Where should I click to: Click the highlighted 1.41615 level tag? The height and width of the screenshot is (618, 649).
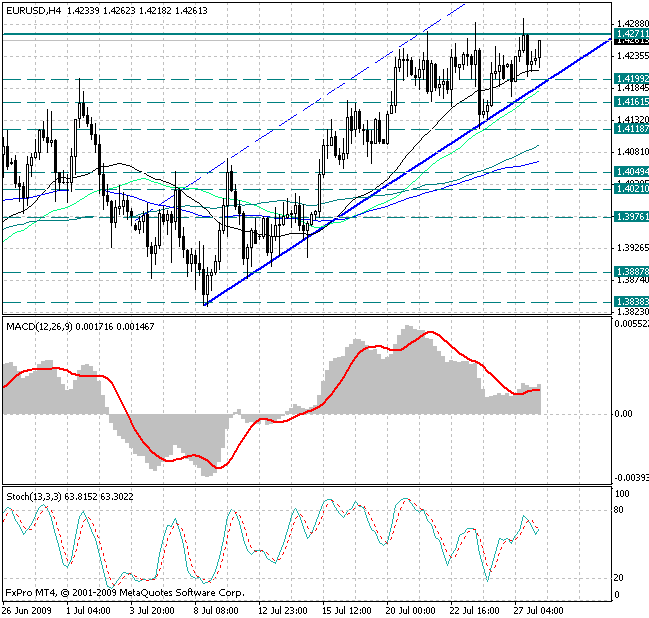(x=632, y=102)
